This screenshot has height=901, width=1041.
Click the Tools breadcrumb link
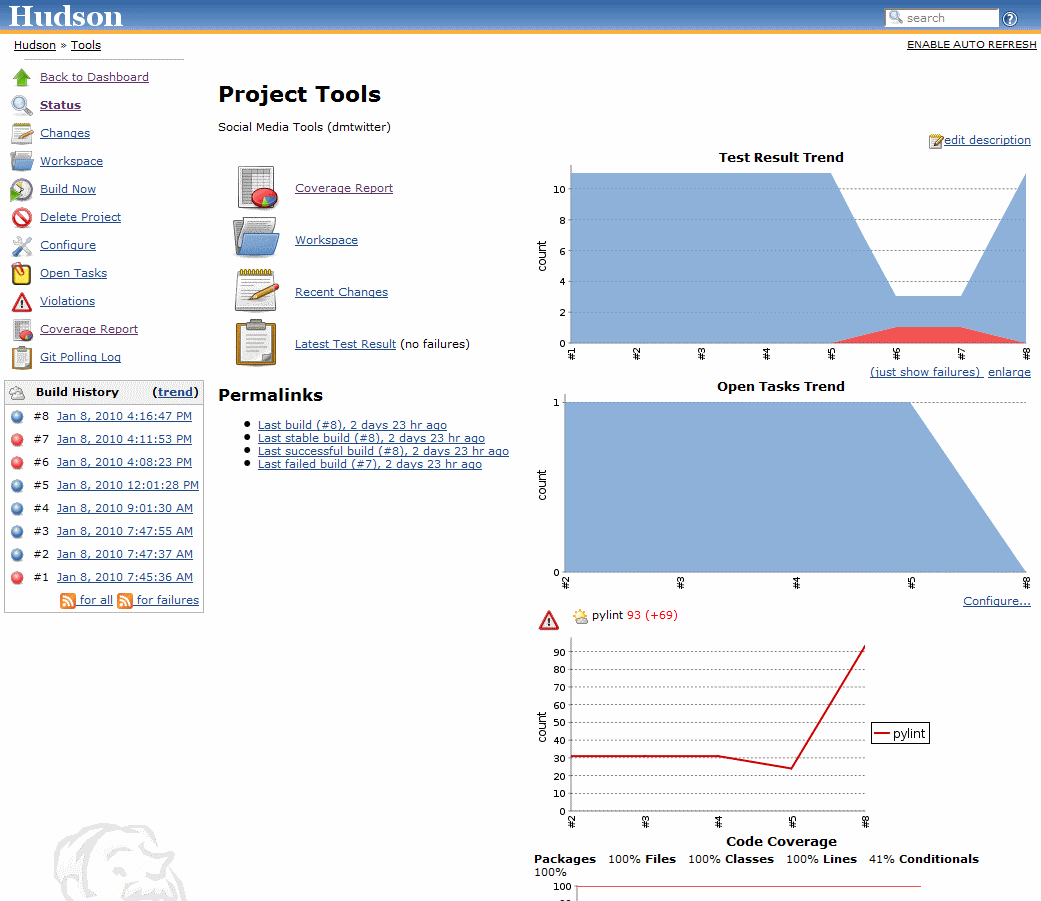coord(86,45)
